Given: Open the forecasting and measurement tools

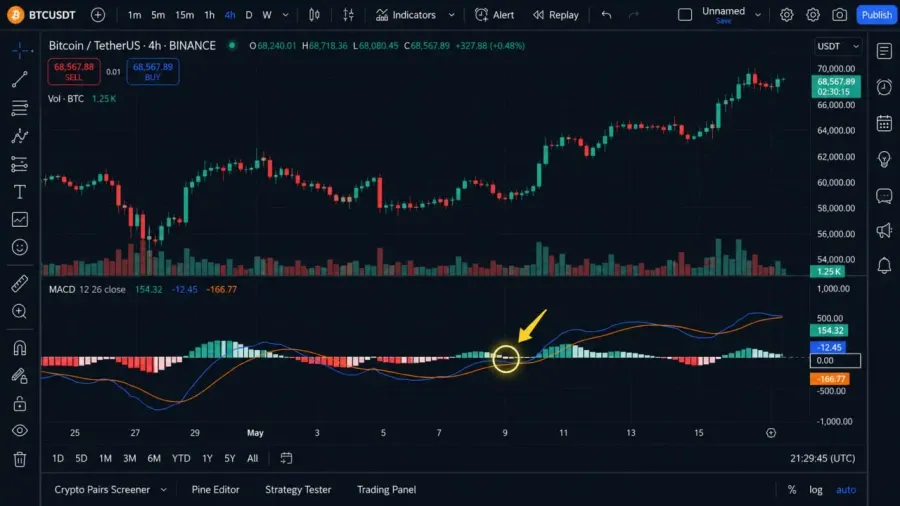Looking at the screenshot, I should (x=20, y=164).
